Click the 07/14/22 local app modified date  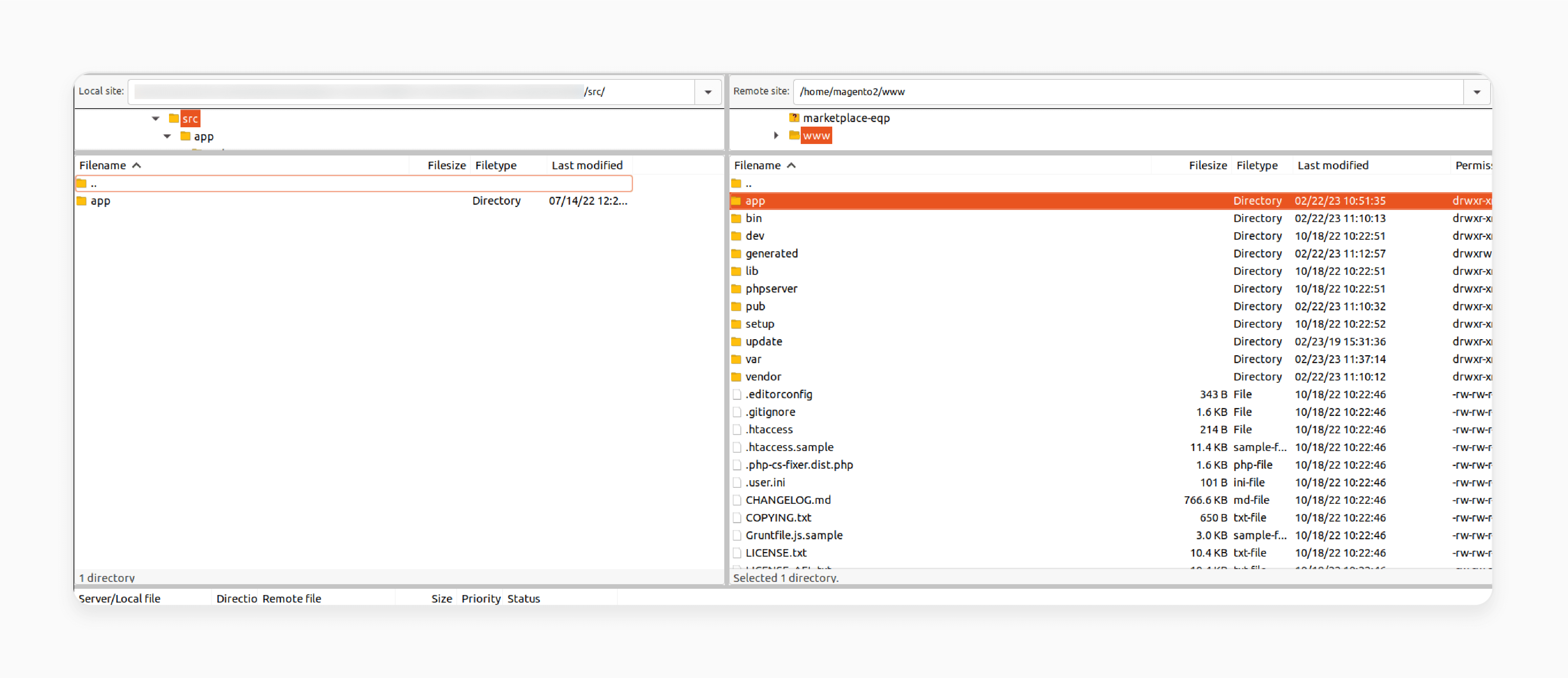point(588,201)
